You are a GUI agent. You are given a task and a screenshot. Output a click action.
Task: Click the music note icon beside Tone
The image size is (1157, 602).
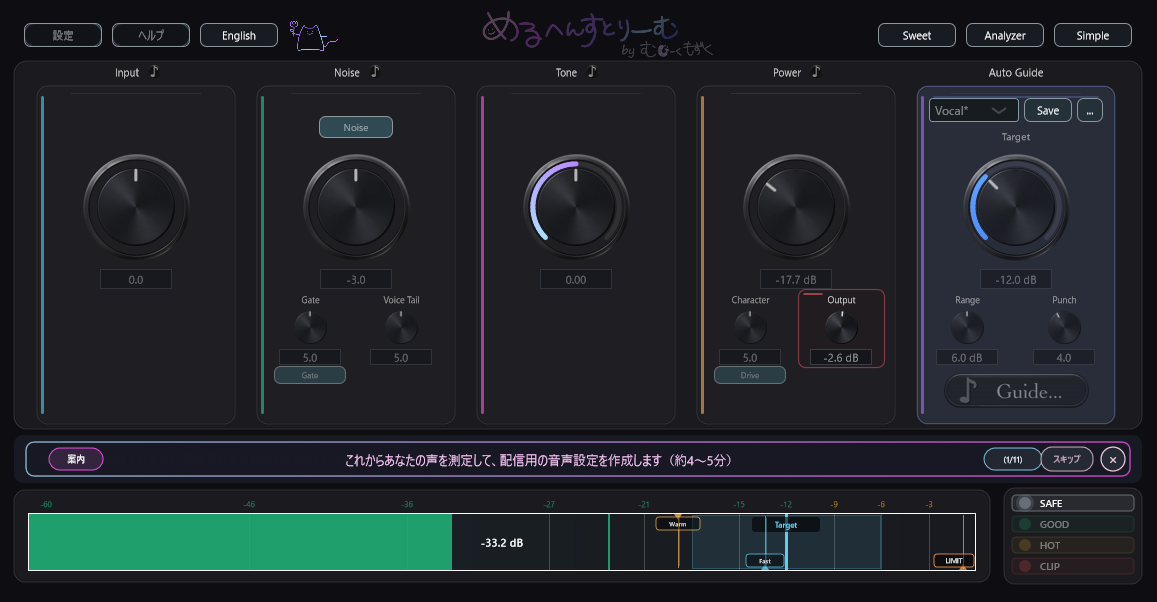click(x=592, y=72)
